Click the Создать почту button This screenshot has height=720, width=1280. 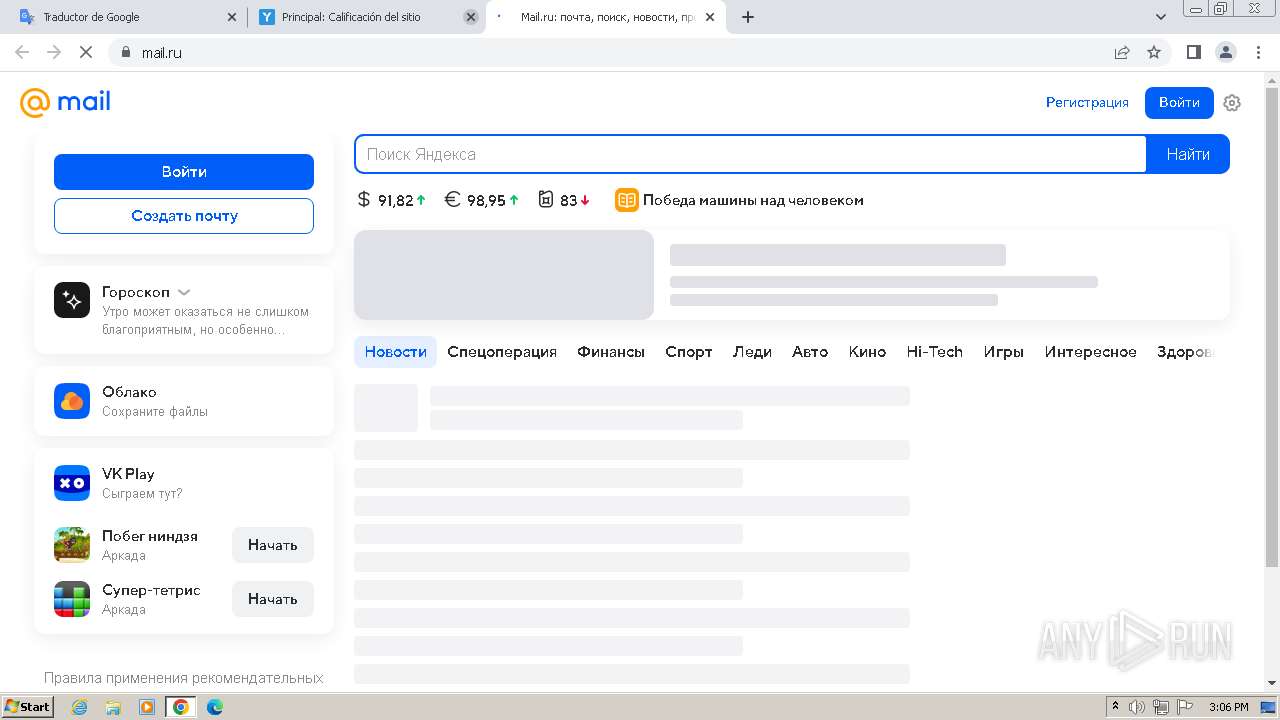tap(184, 216)
